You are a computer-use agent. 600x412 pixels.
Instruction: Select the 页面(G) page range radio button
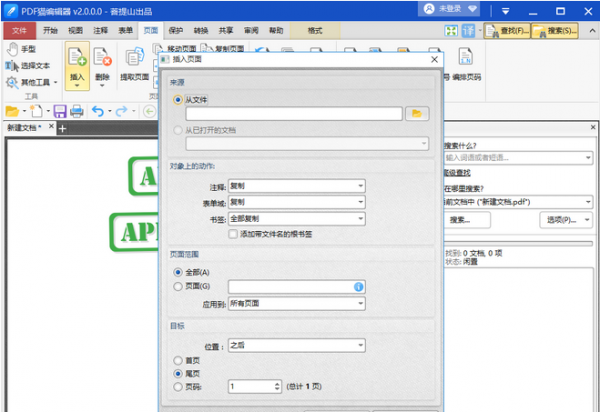coord(179,287)
